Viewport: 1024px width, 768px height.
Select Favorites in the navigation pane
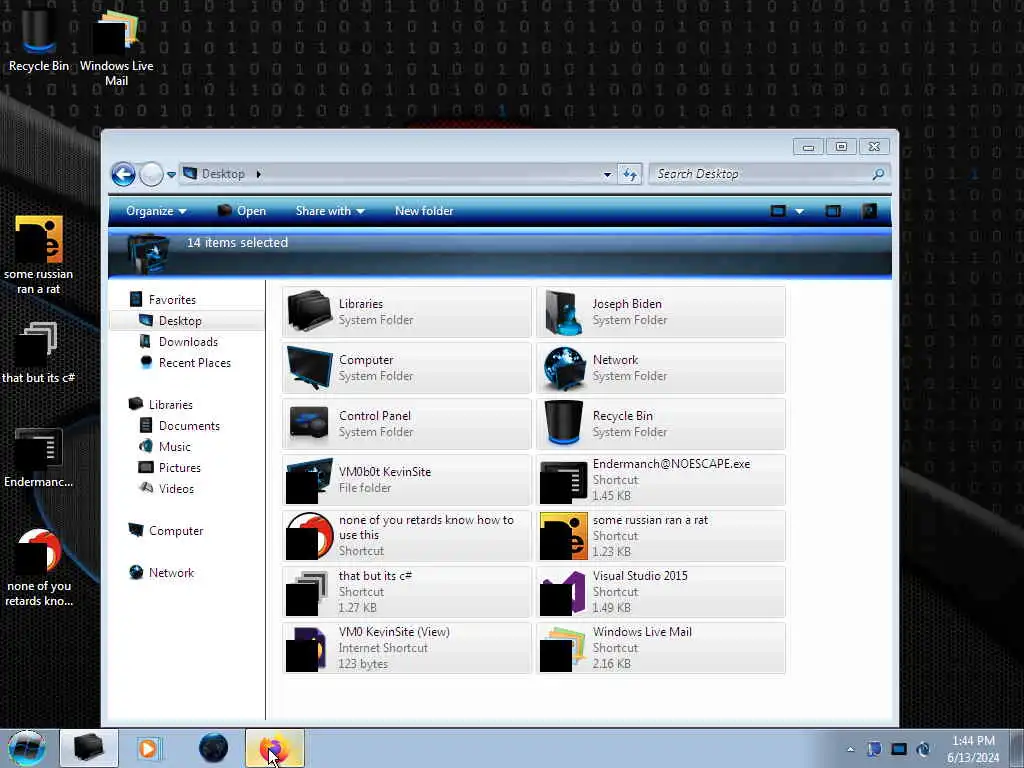point(172,300)
